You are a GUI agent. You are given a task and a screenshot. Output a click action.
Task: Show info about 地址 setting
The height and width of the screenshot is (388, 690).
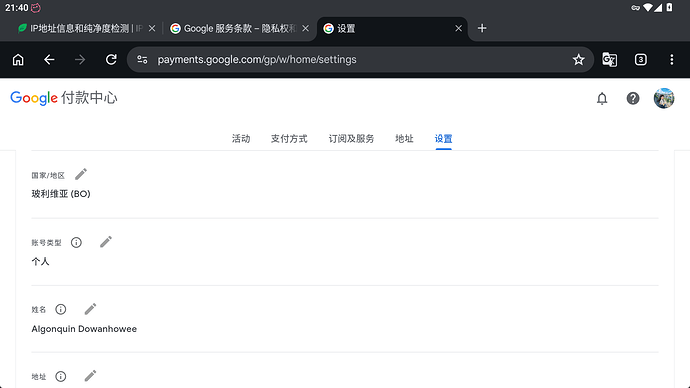pos(61,376)
